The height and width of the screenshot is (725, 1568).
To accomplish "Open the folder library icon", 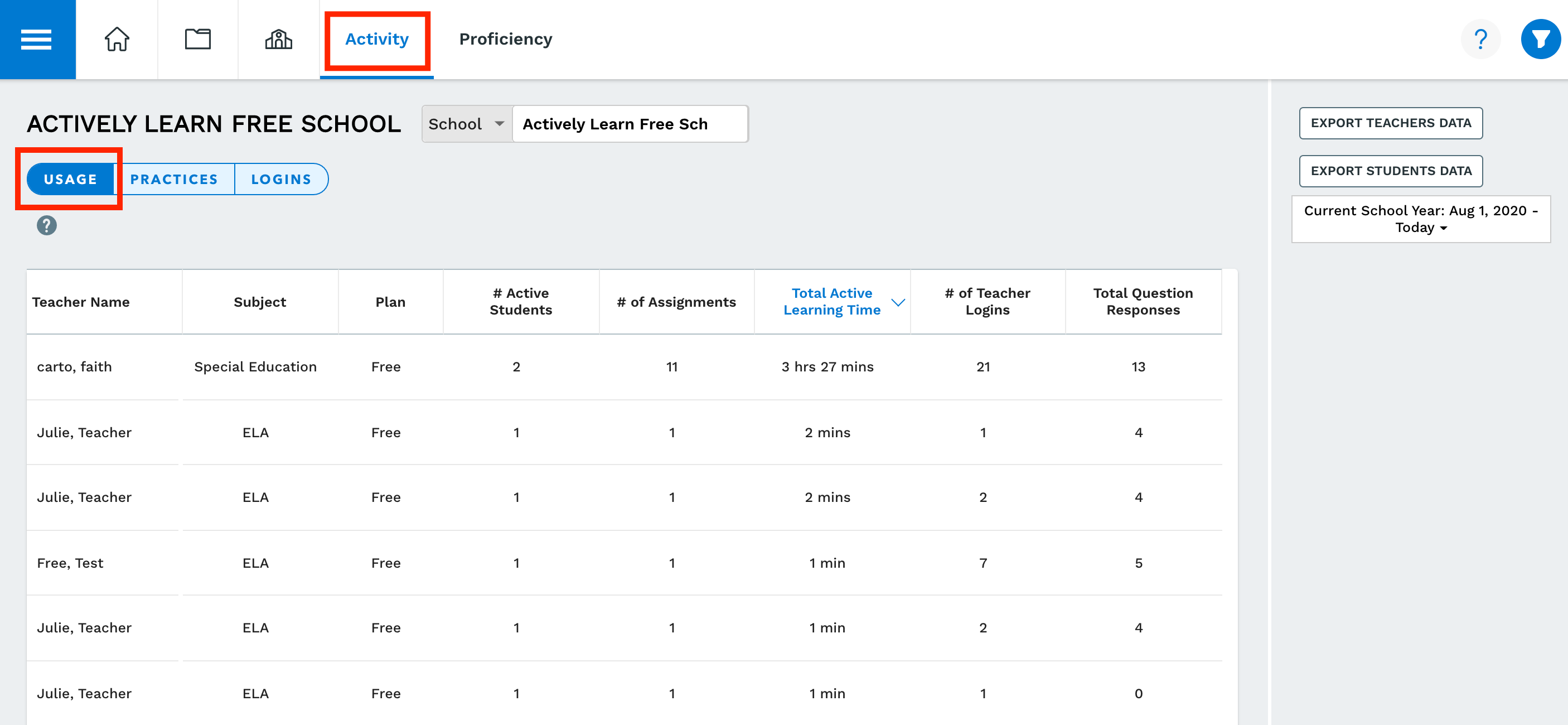I will click(198, 40).
